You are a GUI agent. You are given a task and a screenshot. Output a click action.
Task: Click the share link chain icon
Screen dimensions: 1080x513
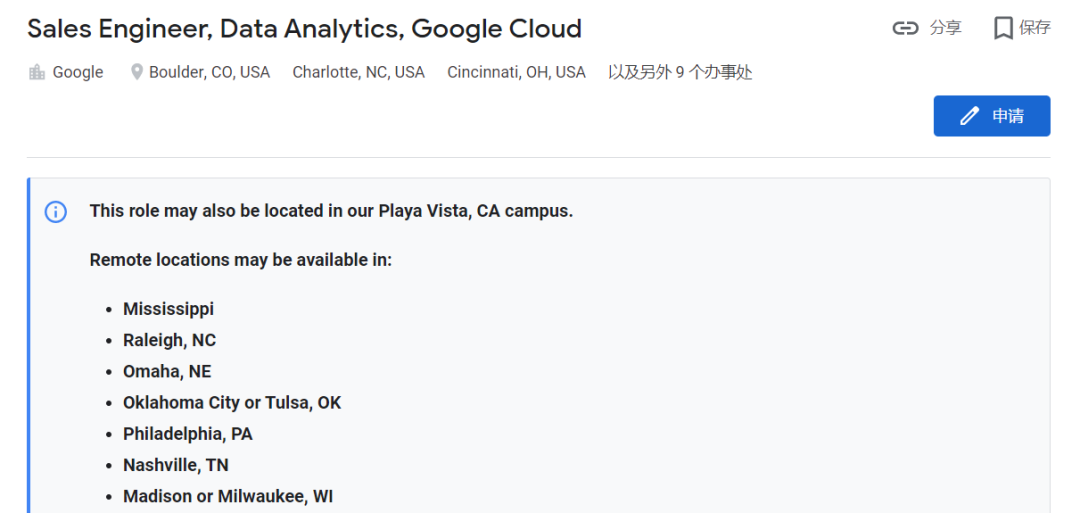point(905,28)
